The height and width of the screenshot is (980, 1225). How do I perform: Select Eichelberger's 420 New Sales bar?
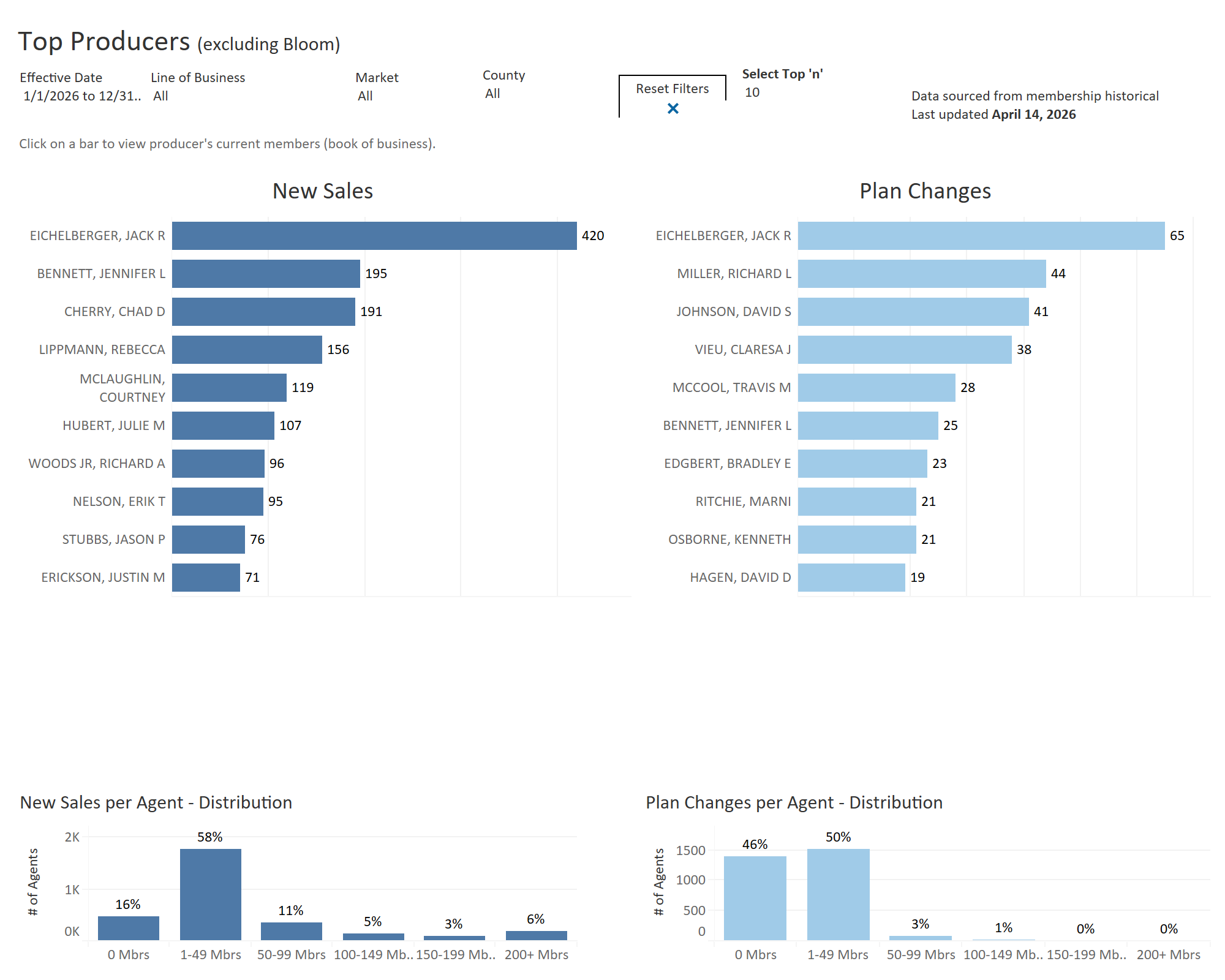(374, 236)
